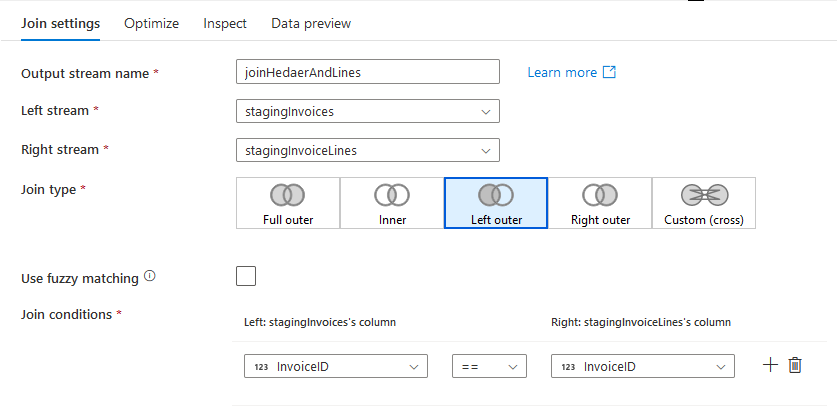
Task: Delete the join condition with trash icon
Action: (795, 365)
